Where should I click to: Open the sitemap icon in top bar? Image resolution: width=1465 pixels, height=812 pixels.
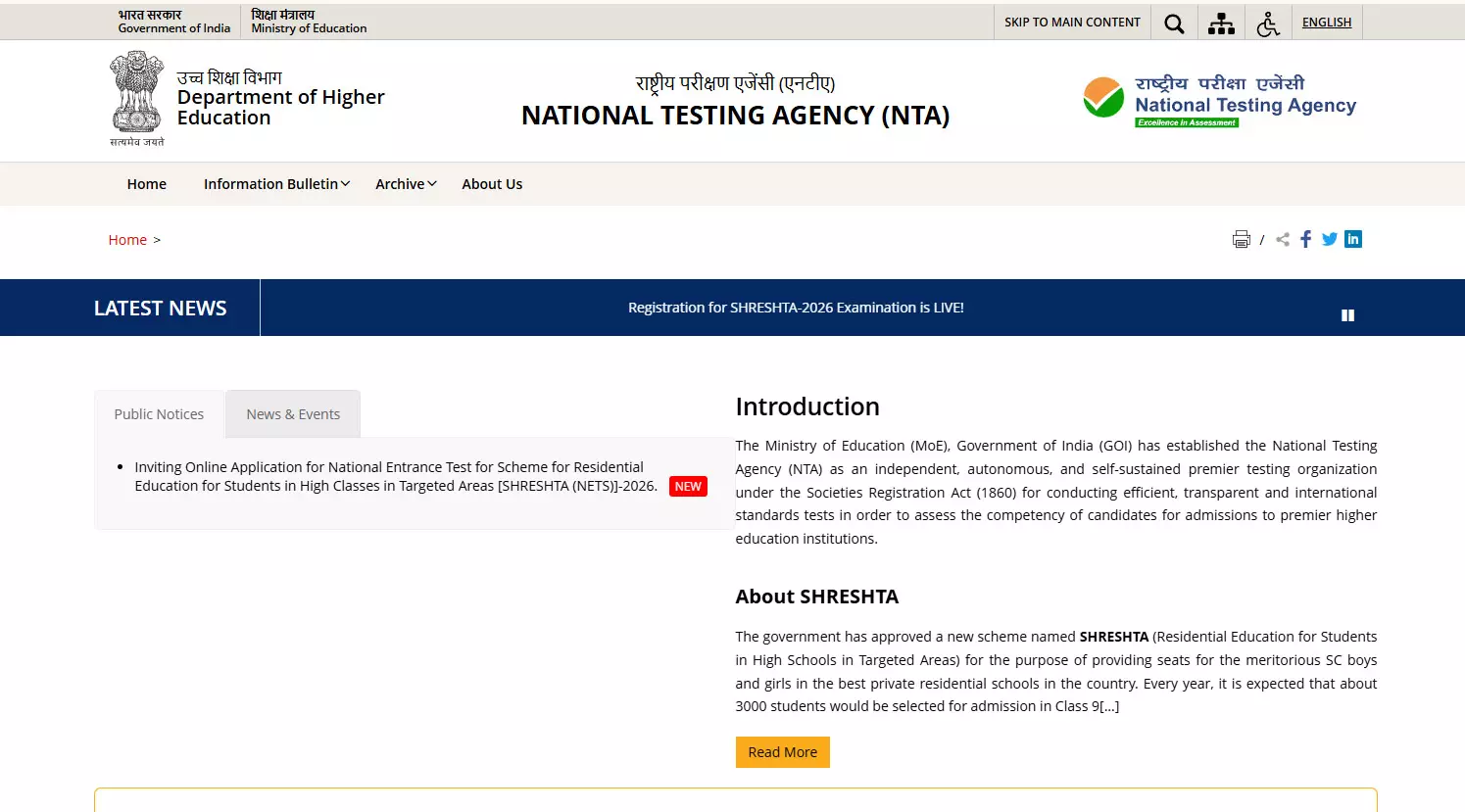(x=1221, y=24)
